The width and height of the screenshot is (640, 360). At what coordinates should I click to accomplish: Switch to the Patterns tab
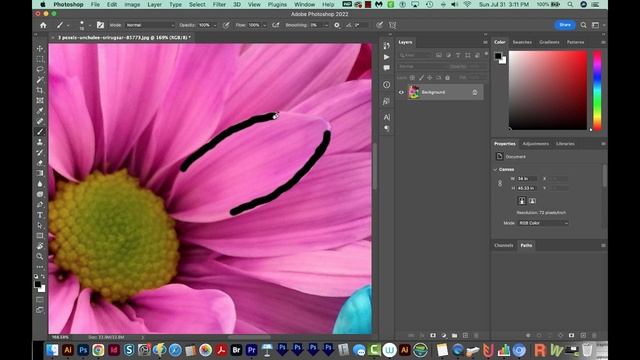(x=576, y=42)
